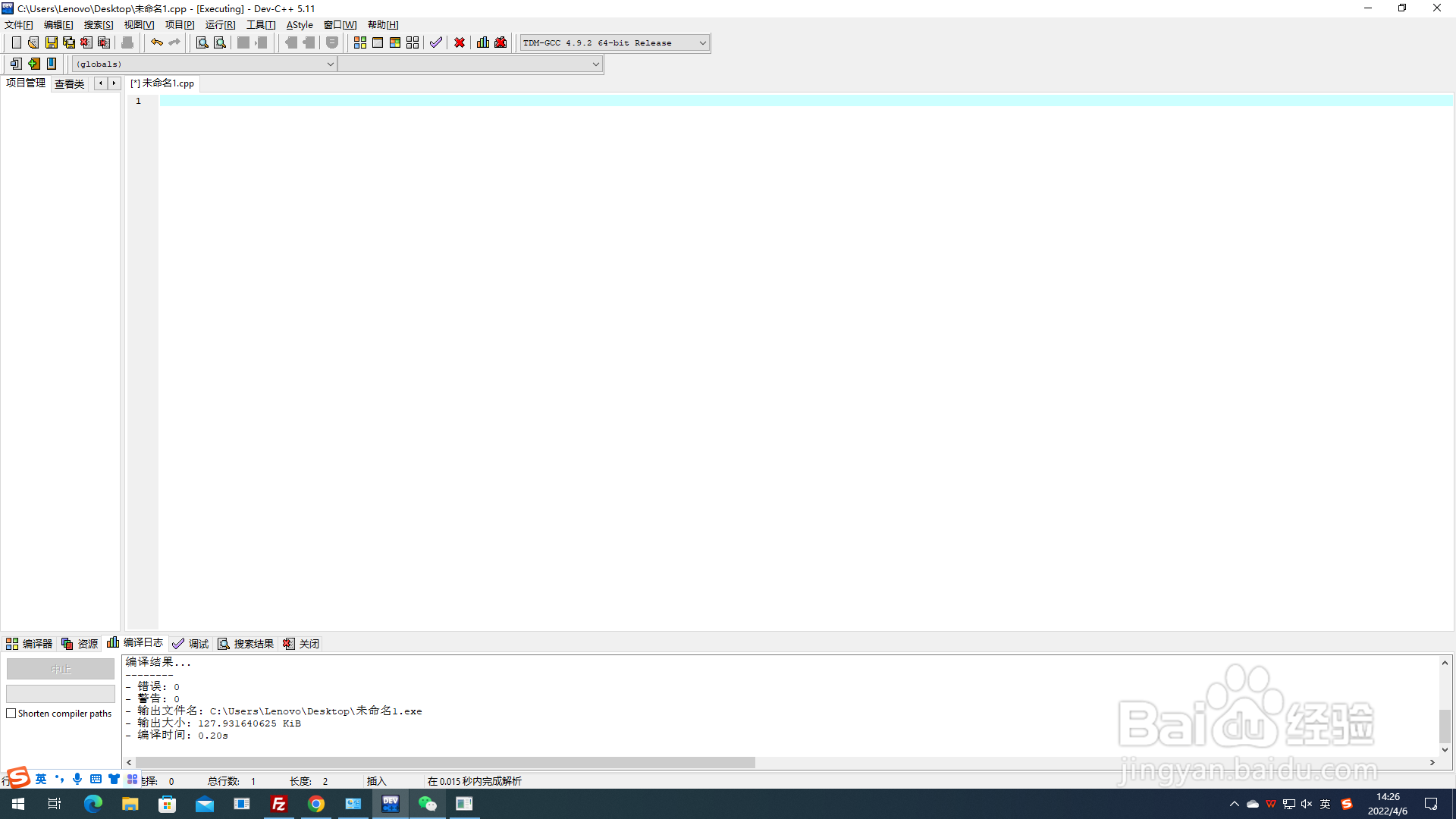Toggle Shorten compiler paths checkbox
This screenshot has width=1456, height=819.
point(11,714)
